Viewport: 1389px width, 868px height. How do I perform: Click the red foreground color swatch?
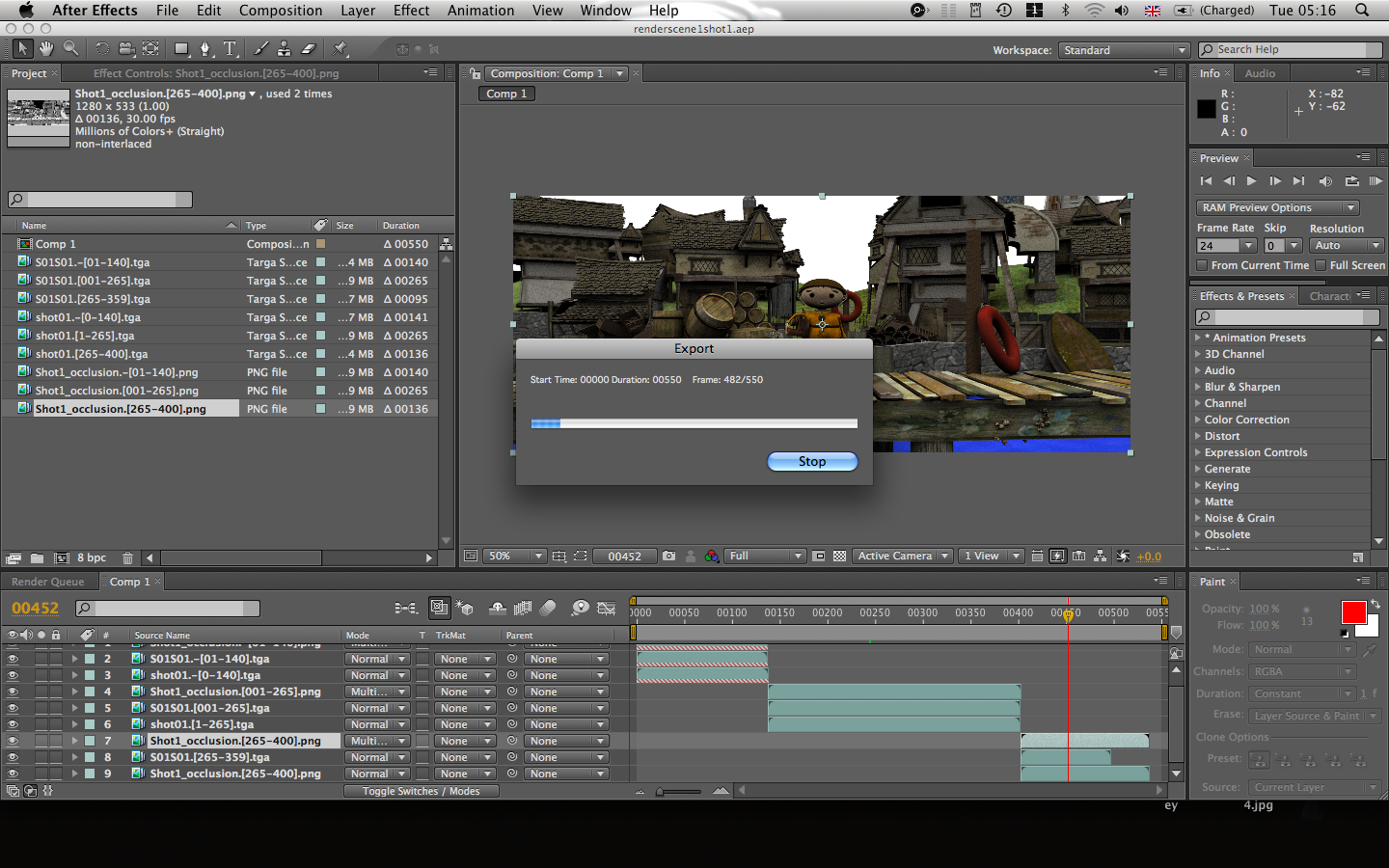(x=1353, y=612)
